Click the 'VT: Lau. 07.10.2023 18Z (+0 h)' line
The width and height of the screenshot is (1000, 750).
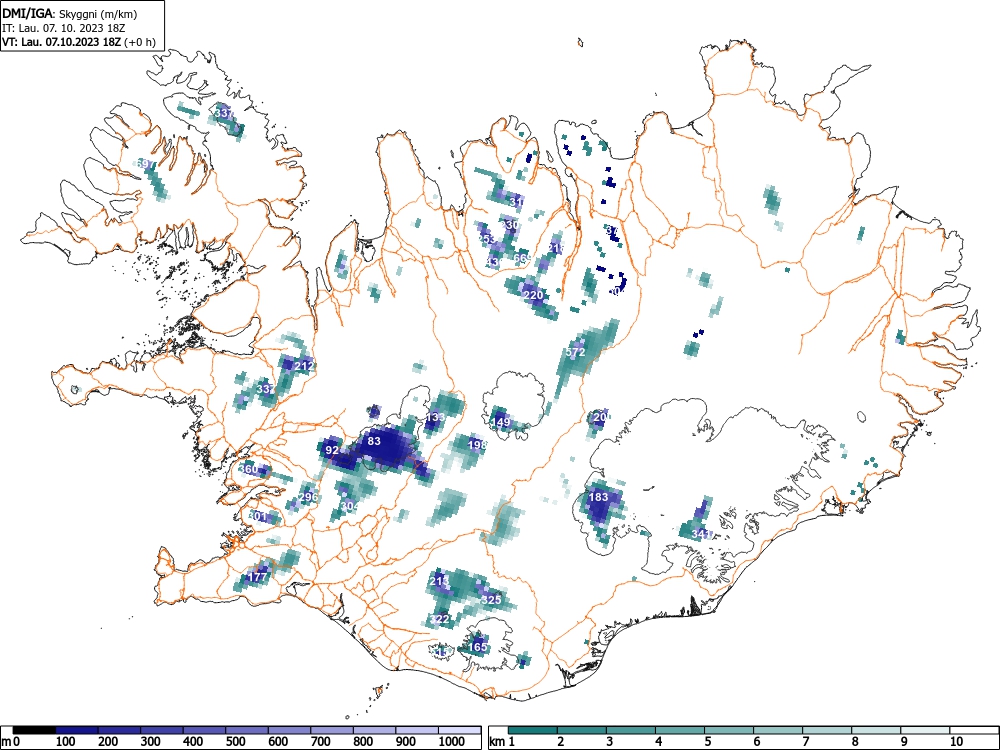79,42
